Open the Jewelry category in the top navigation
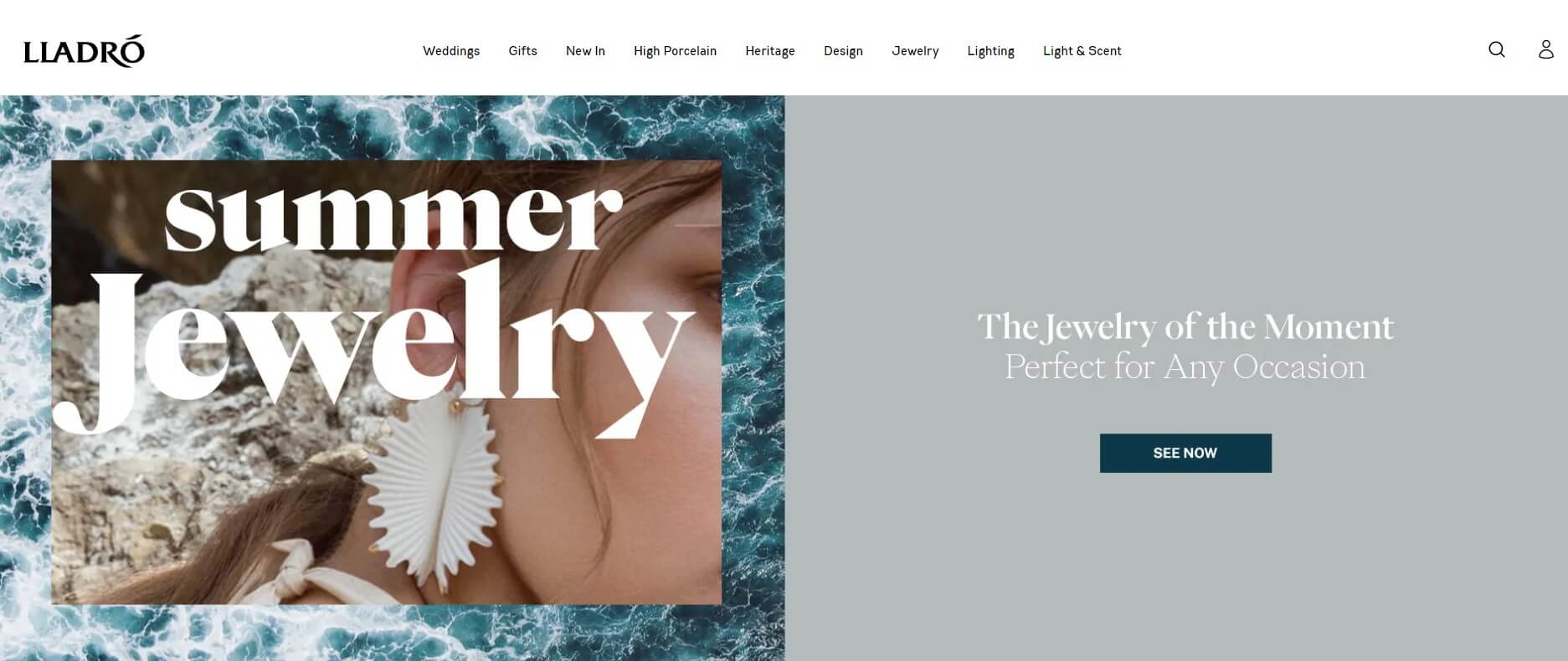 (x=915, y=51)
